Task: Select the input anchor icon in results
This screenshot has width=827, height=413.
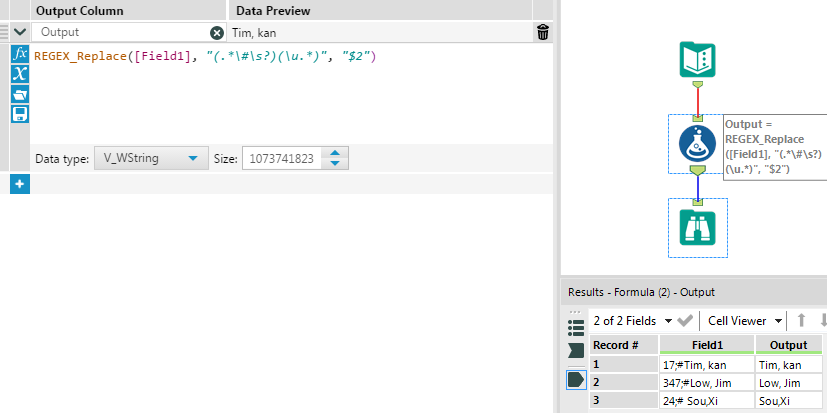Action: click(575, 351)
